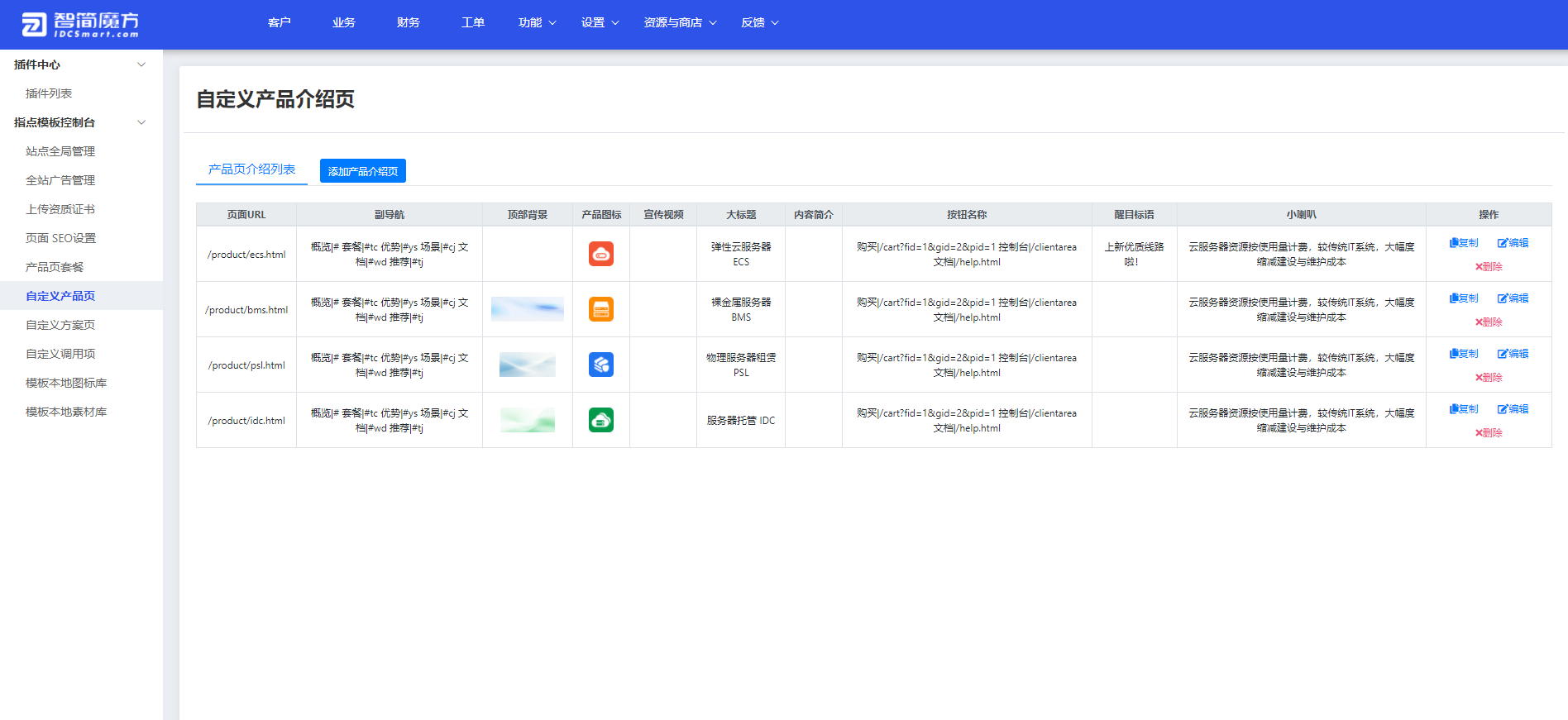Copy the /product/idc.html row

(x=1464, y=409)
